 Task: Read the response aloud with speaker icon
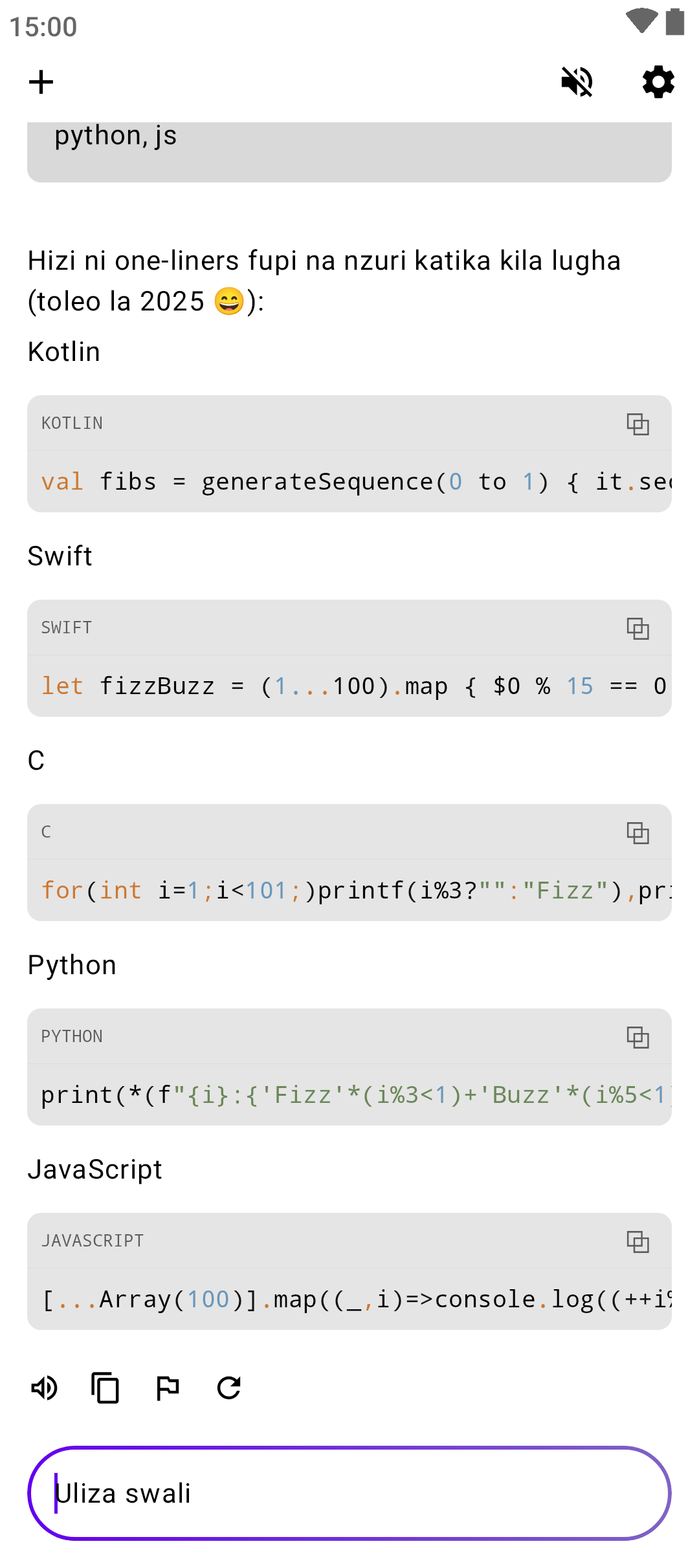44,1388
